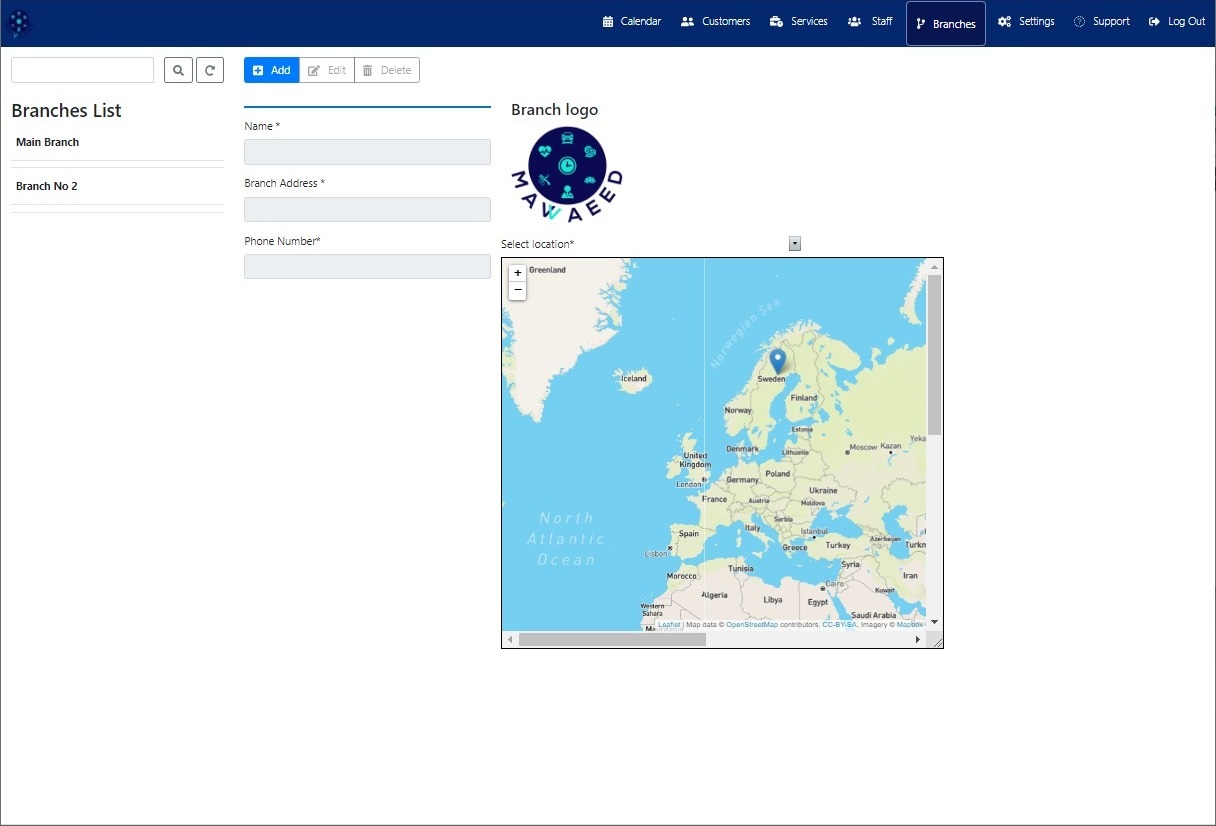Click the branch search text field

[x=82, y=70]
